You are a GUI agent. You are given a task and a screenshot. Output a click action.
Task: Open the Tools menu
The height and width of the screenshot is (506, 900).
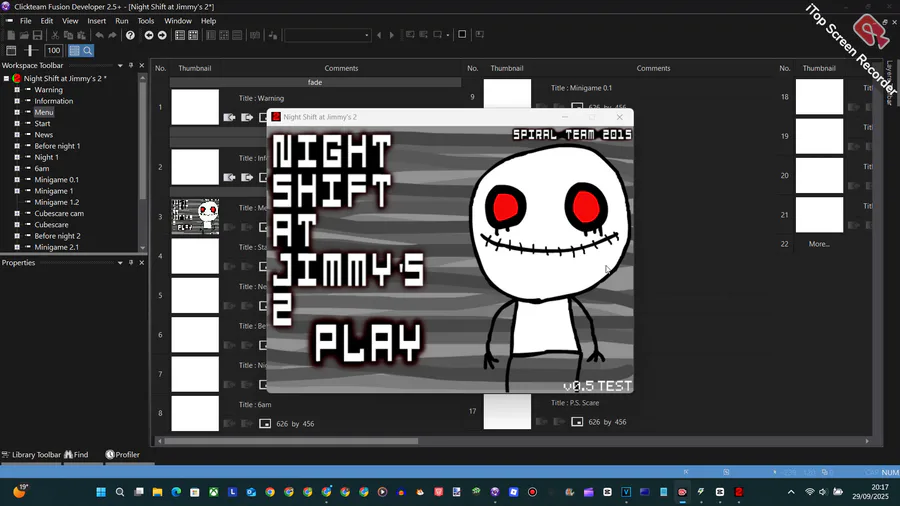tap(146, 21)
